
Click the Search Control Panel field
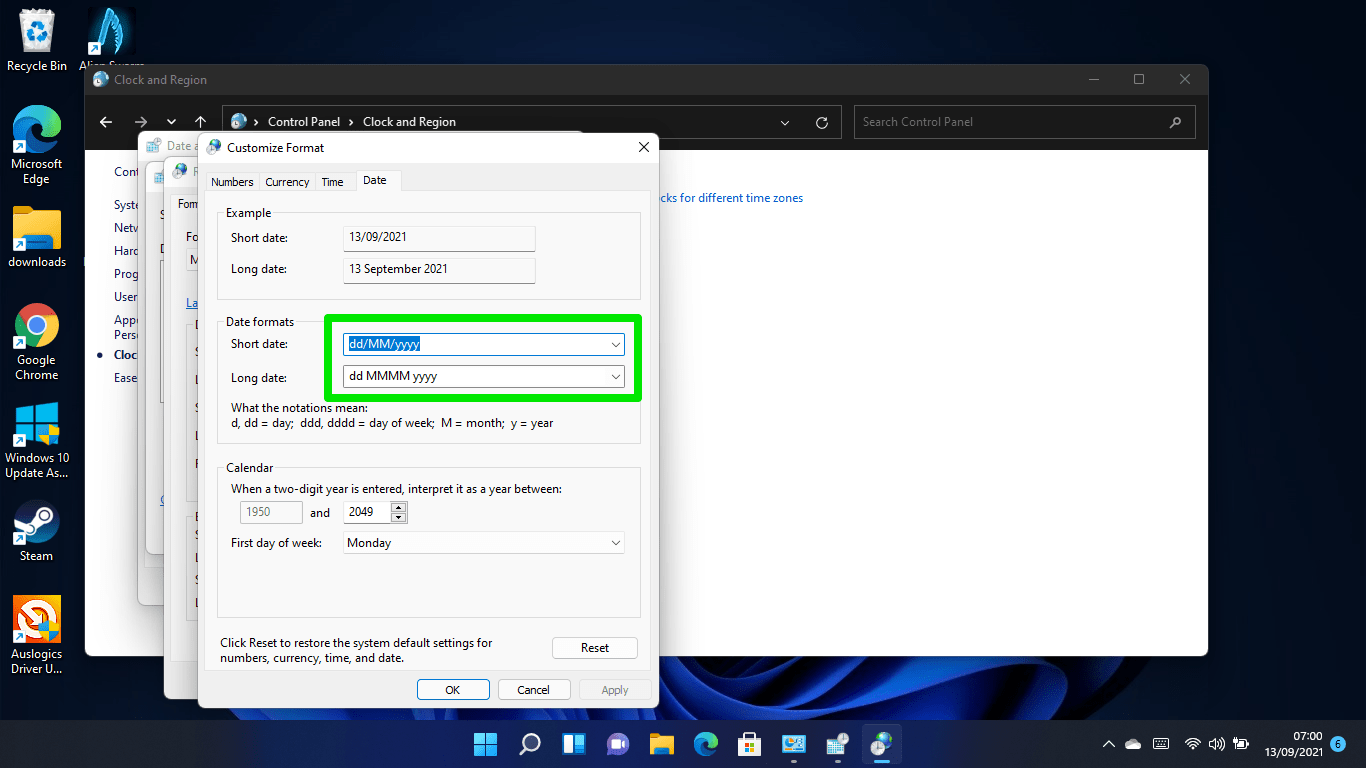[x=1010, y=122]
